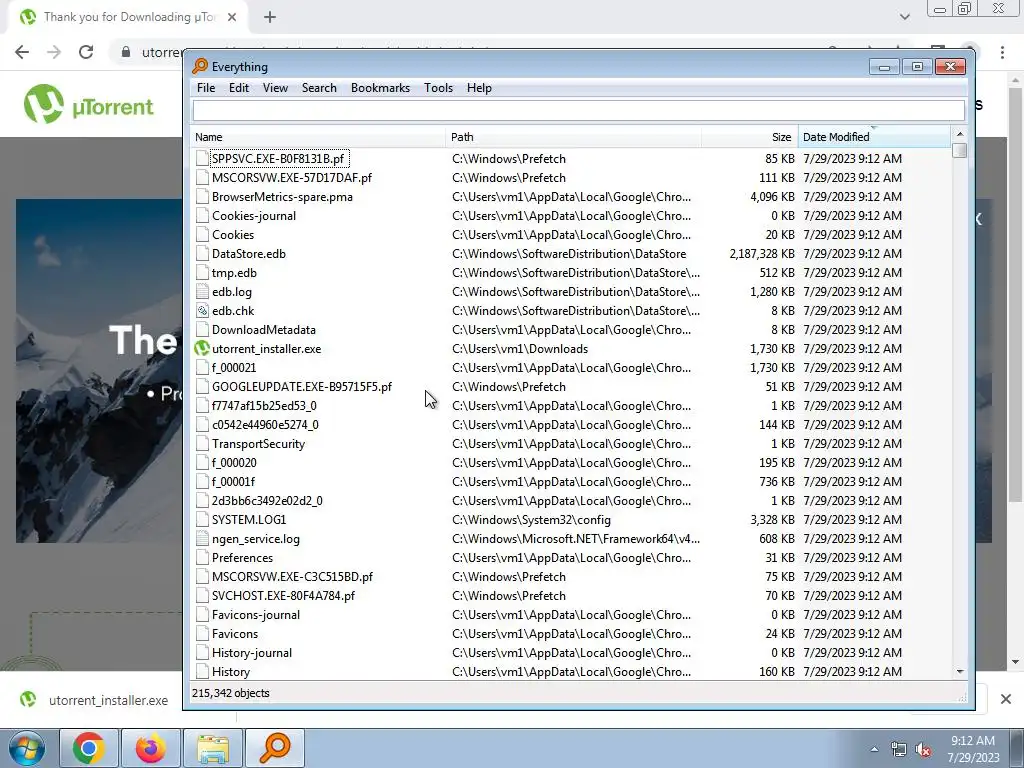Select the tmp.edb file icon

pyautogui.click(x=202, y=273)
